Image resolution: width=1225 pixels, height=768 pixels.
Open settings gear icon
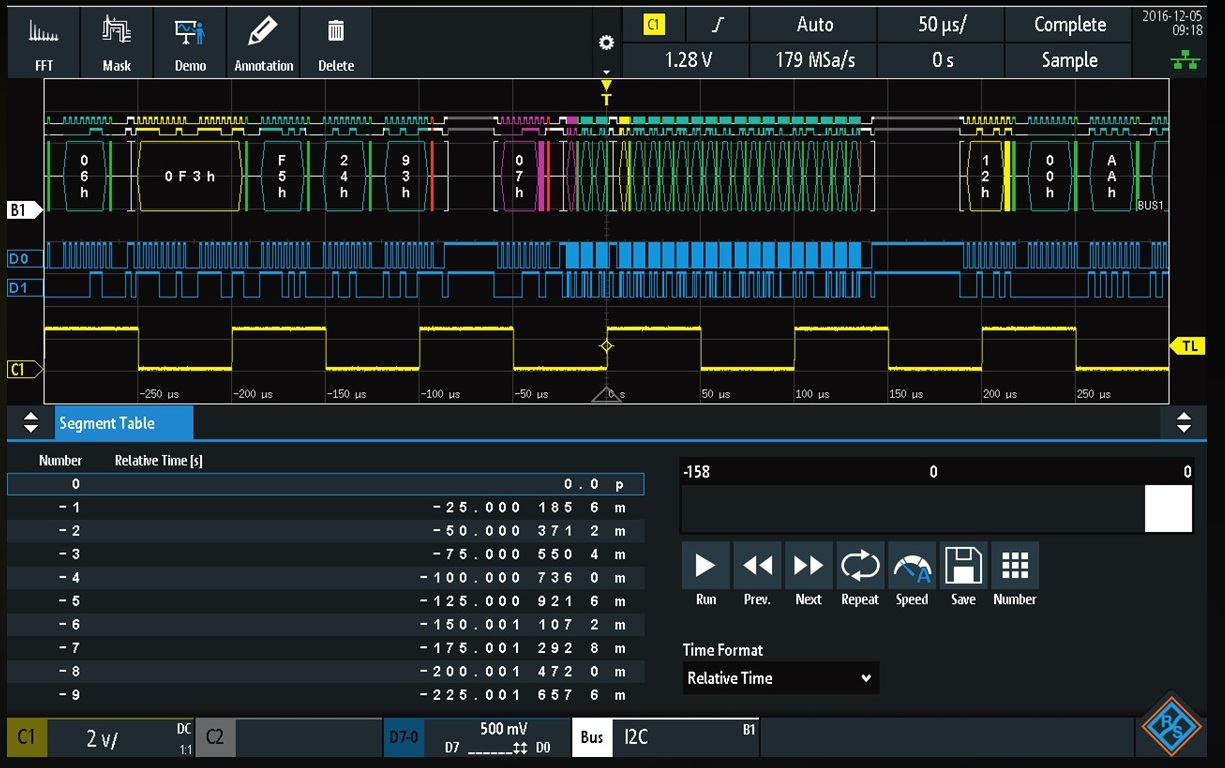(605, 42)
